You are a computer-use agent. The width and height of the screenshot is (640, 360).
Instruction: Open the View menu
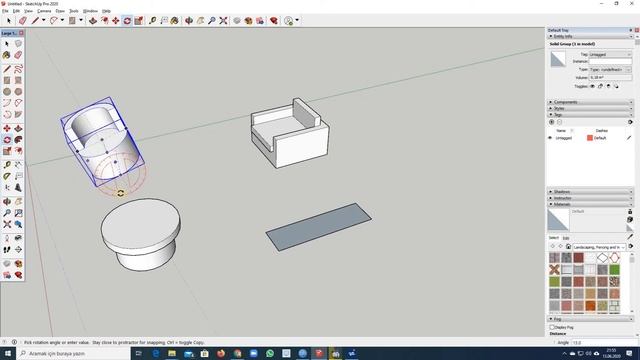[28, 11]
